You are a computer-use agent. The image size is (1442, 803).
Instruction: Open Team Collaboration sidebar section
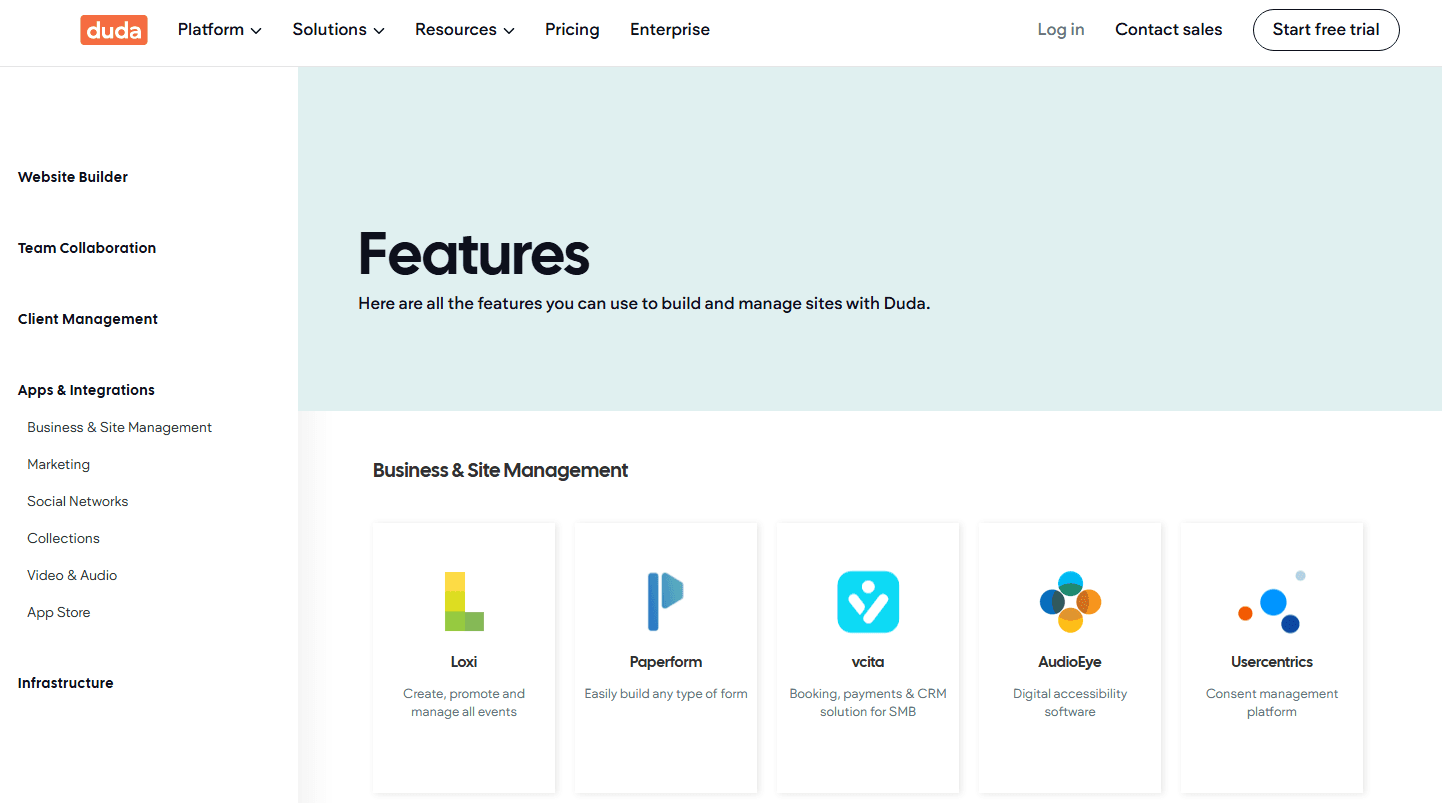pos(87,248)
